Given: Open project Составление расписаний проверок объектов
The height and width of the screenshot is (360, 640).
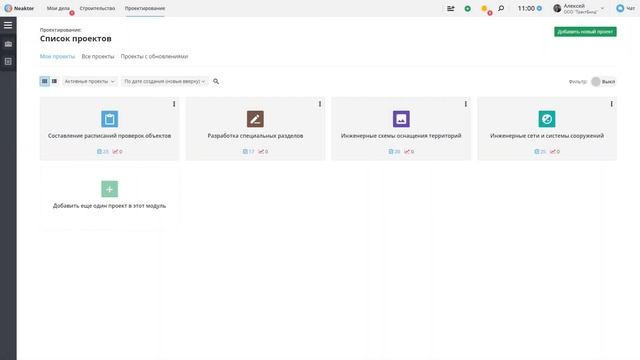Looking at the screenshot, I should (x=109, y=136).
